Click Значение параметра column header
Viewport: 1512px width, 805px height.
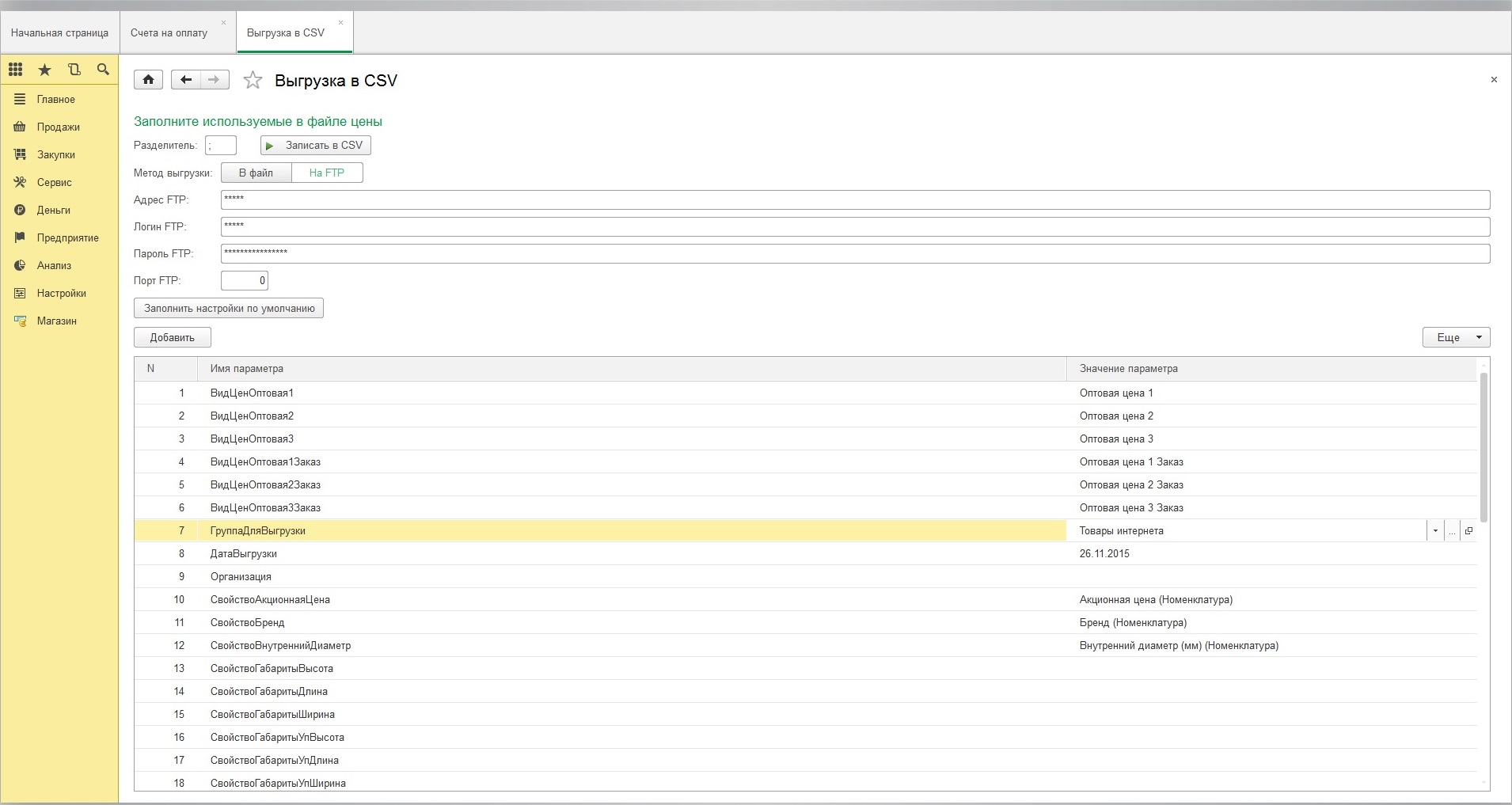coord(1272,368)
